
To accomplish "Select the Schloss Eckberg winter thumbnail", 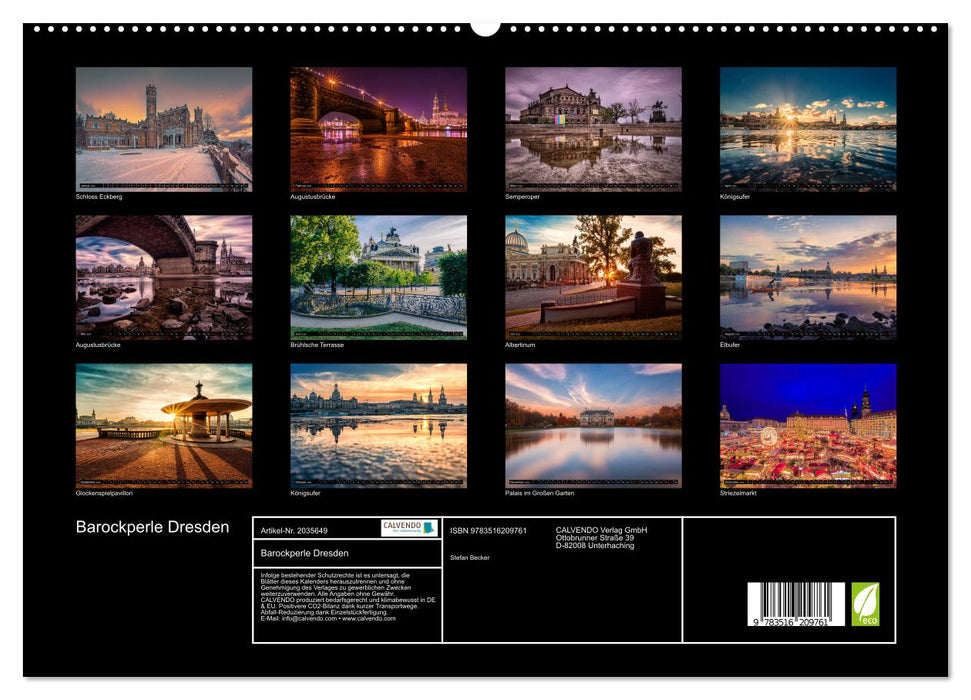I will click(x=162, y=128).
